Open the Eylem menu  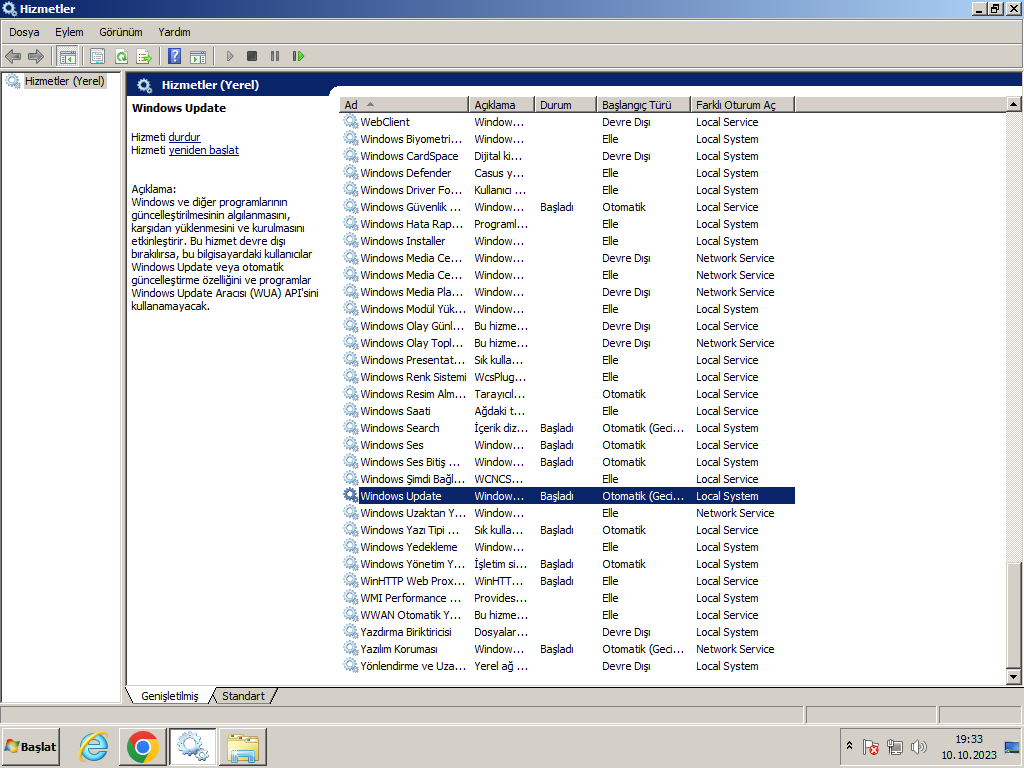point(69,32)
